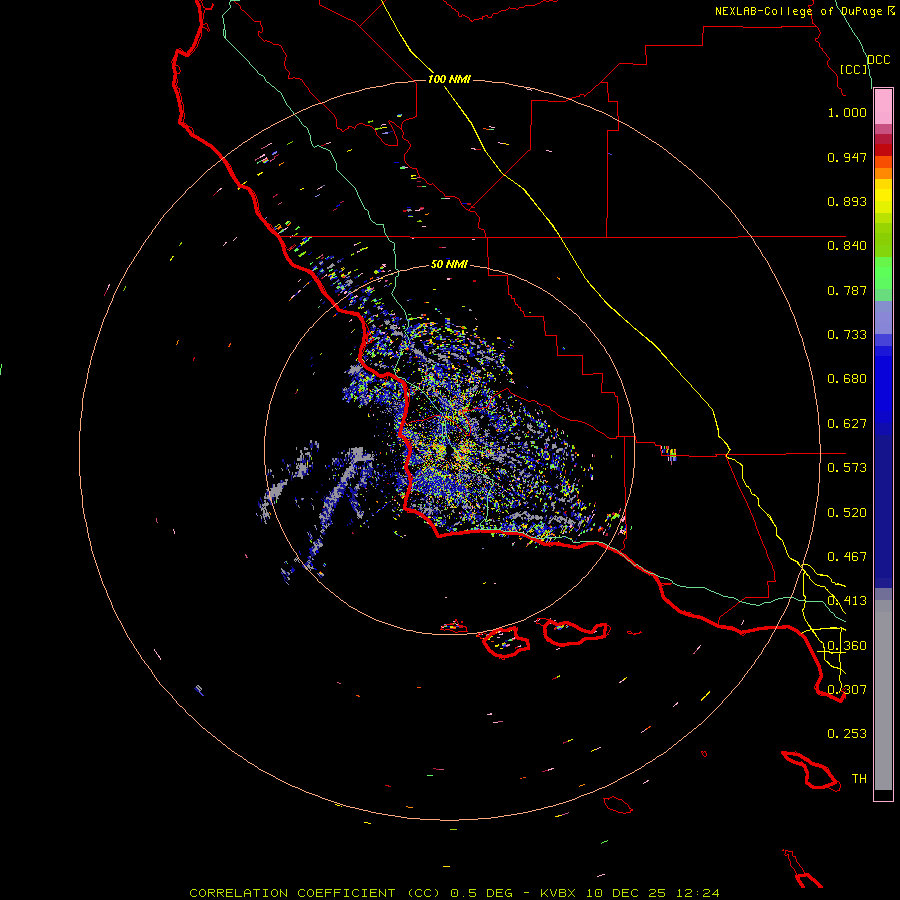This screenshot has width=900, height=900.
Task: Select the 0.307 scale value
Action: tap(847, 690)
